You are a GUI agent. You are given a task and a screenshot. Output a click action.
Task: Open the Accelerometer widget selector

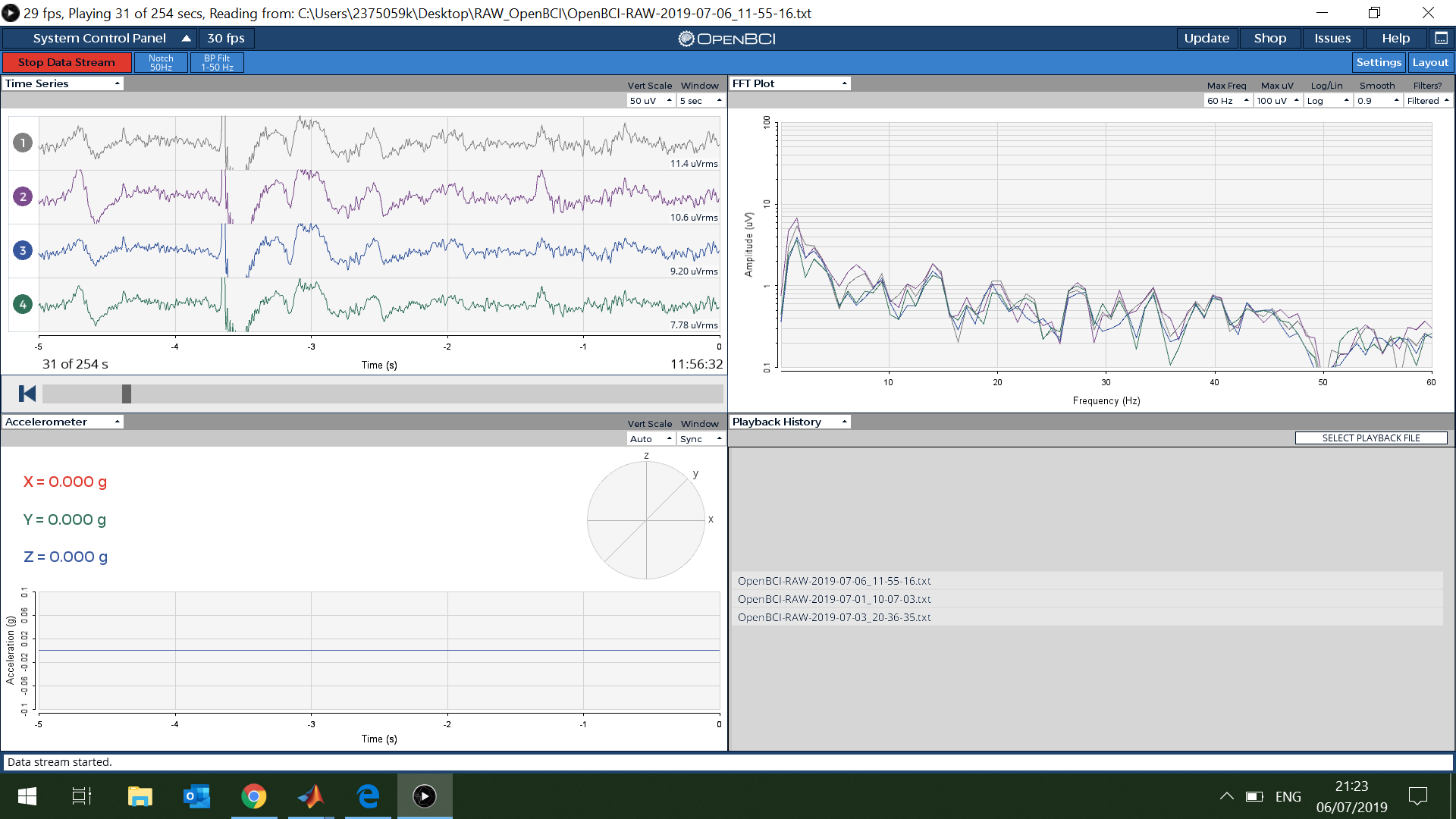tap(63, 422)
